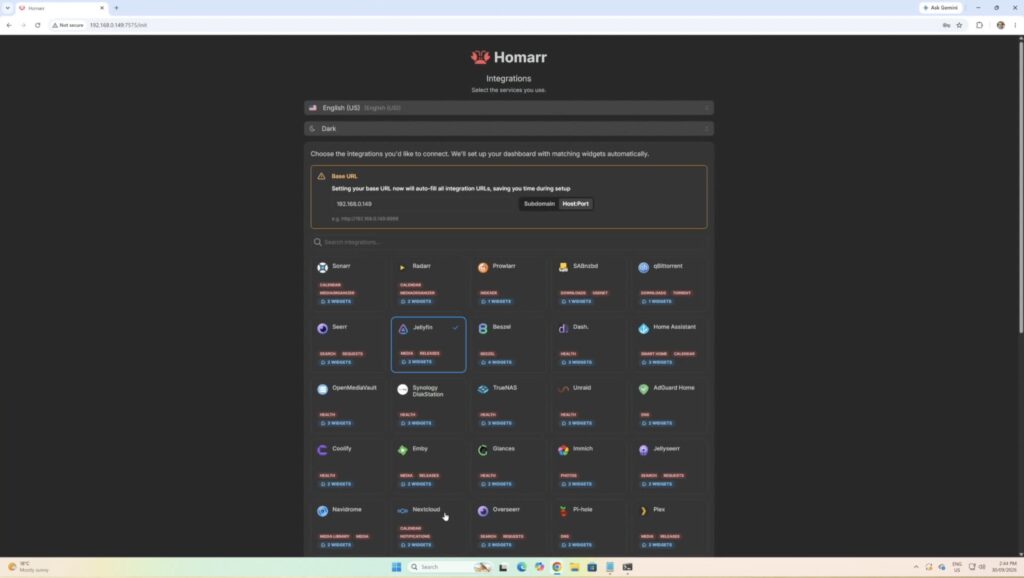Click the Base URL warning triangle icon
The height and width of the screenshot is (578, 1024).
pos(321,176)
